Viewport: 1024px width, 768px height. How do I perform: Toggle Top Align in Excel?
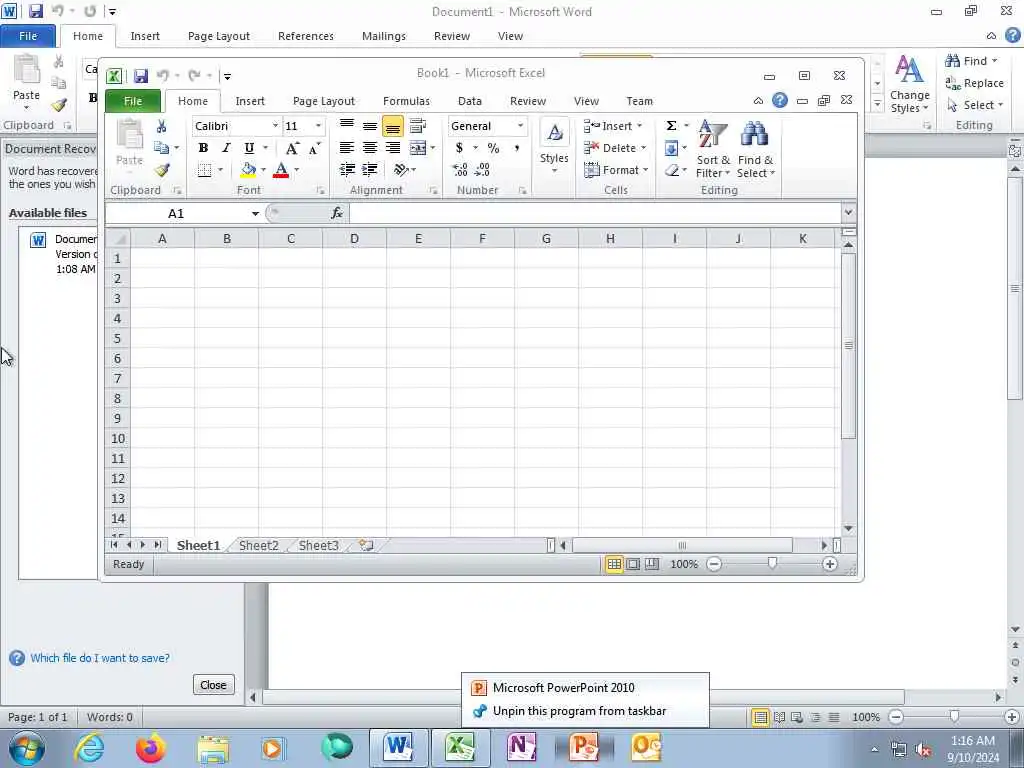pos(347,125)
